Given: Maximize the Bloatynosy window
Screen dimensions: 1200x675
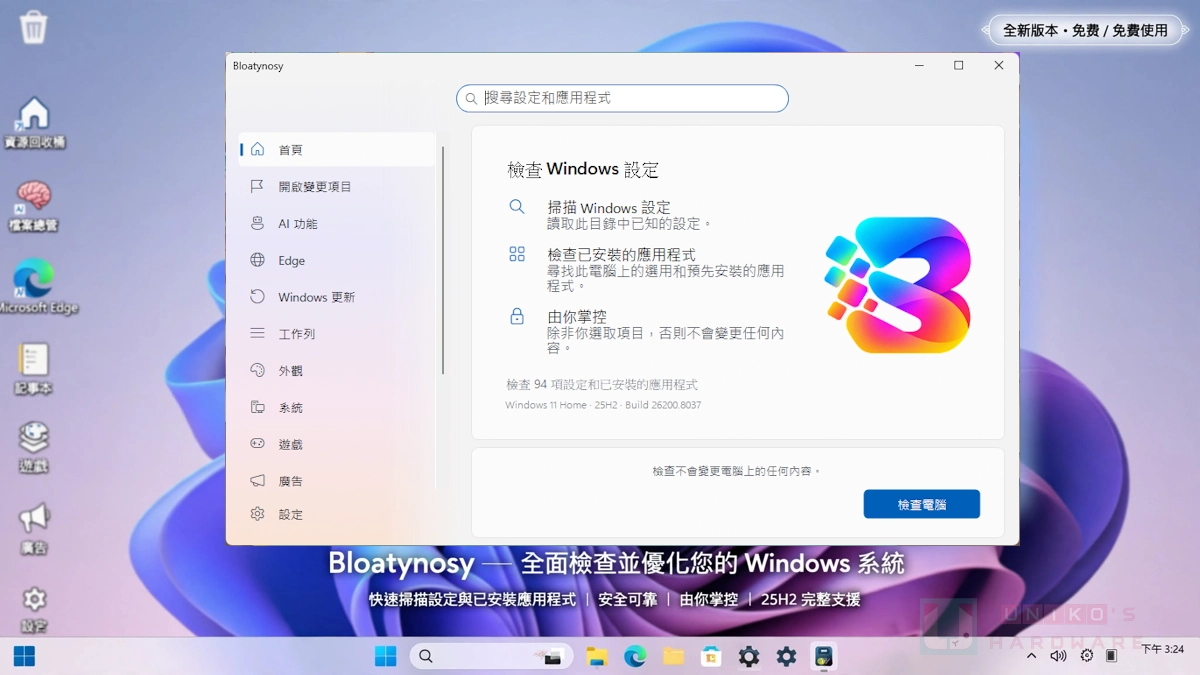Looking at the screenshot, I should point(958,66).
